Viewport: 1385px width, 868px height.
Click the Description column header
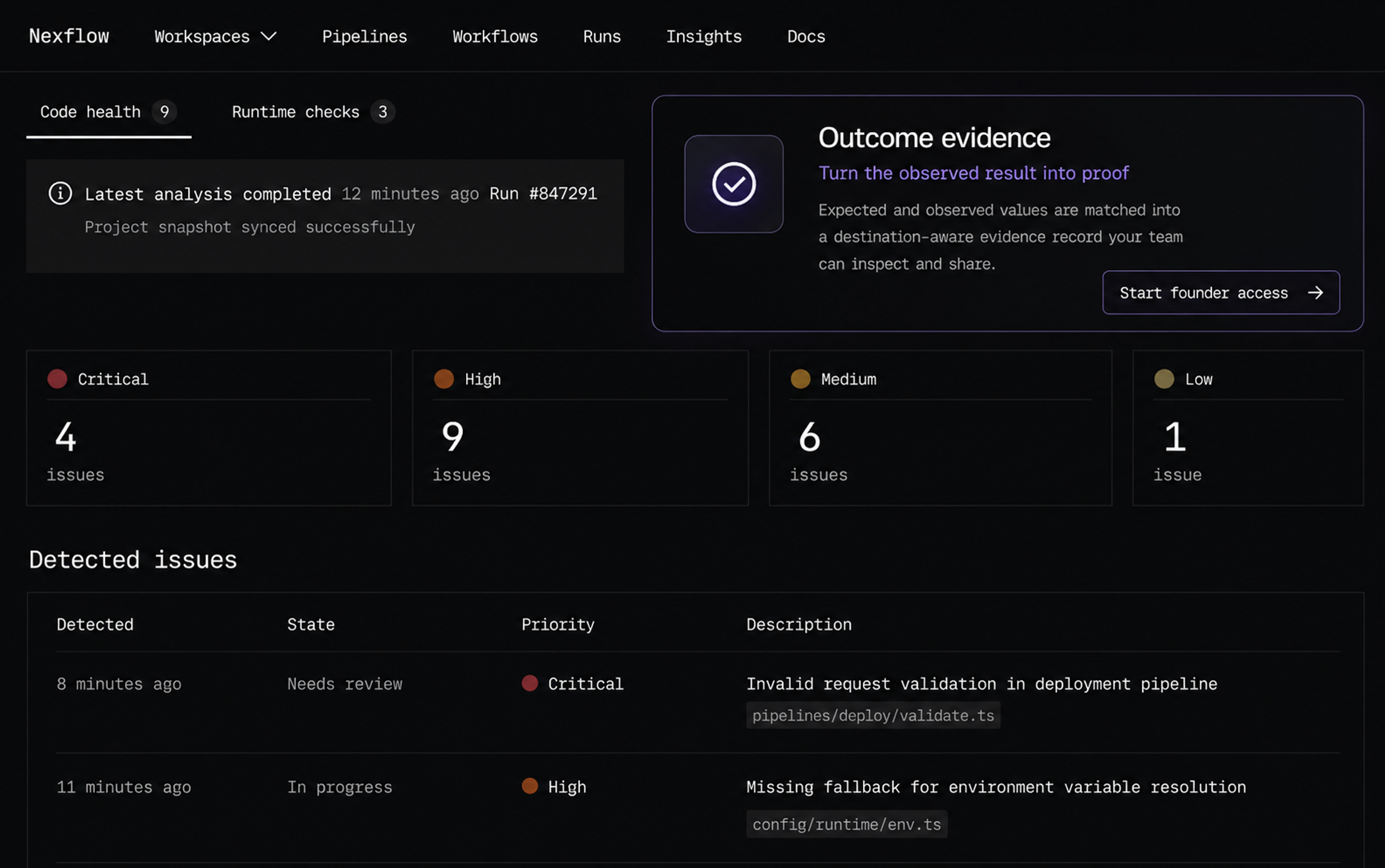(x=799, y=625)
